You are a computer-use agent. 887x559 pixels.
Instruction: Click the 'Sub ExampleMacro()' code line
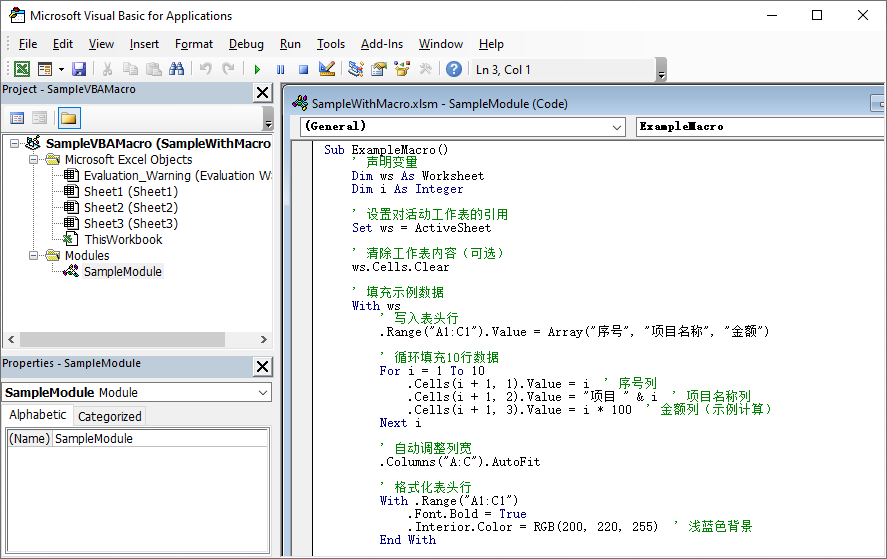point(386,150)
